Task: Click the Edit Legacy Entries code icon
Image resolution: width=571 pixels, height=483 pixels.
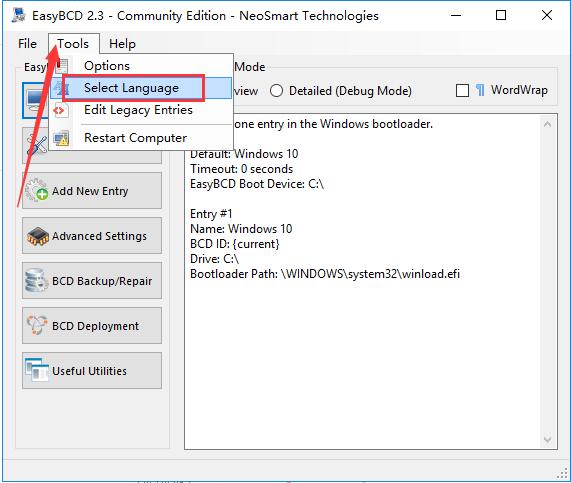Action: coord(59,110)
